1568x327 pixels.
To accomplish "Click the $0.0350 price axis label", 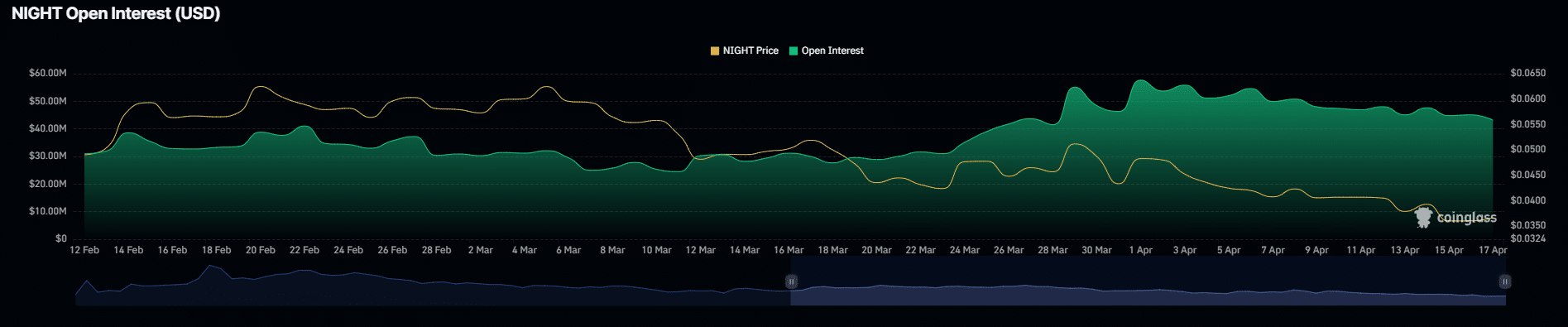I will 1527,225.
